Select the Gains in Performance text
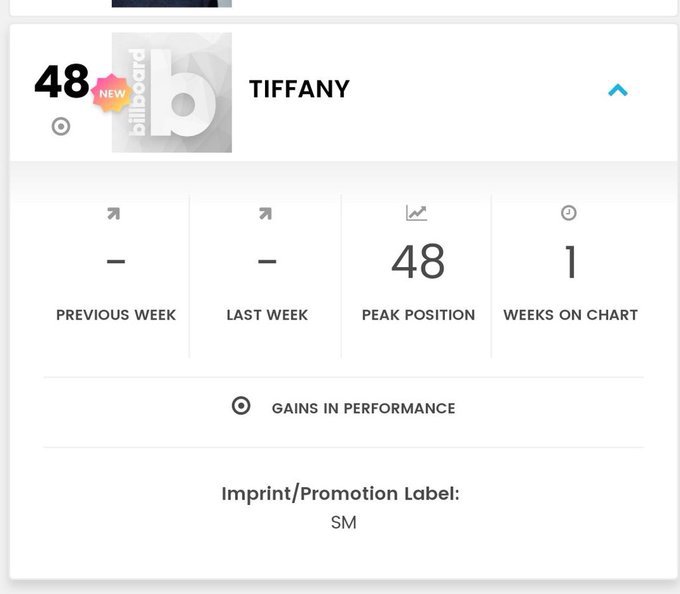This screenshot has height=594, width=680. 363,408
